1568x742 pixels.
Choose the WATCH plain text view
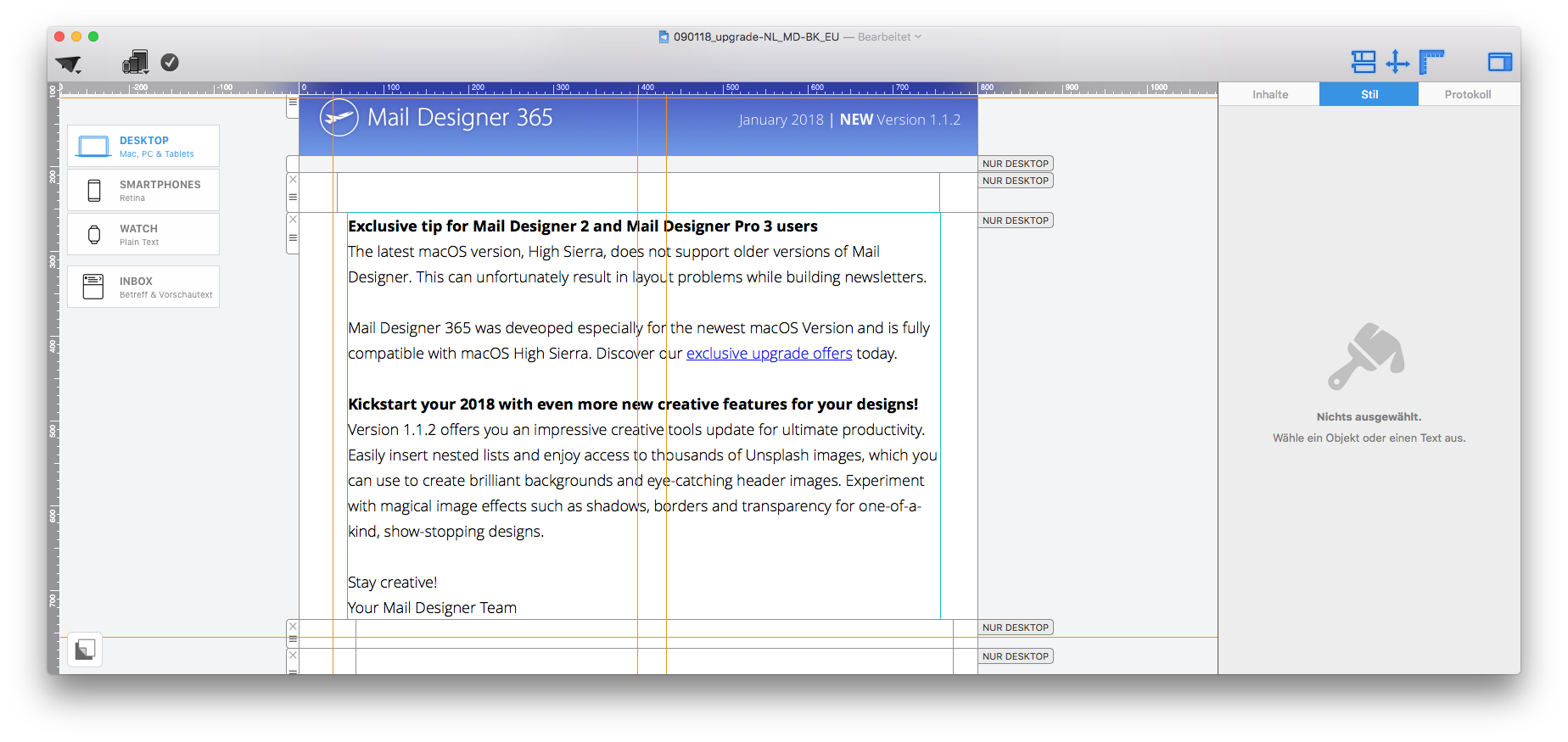tap(143, 234)
